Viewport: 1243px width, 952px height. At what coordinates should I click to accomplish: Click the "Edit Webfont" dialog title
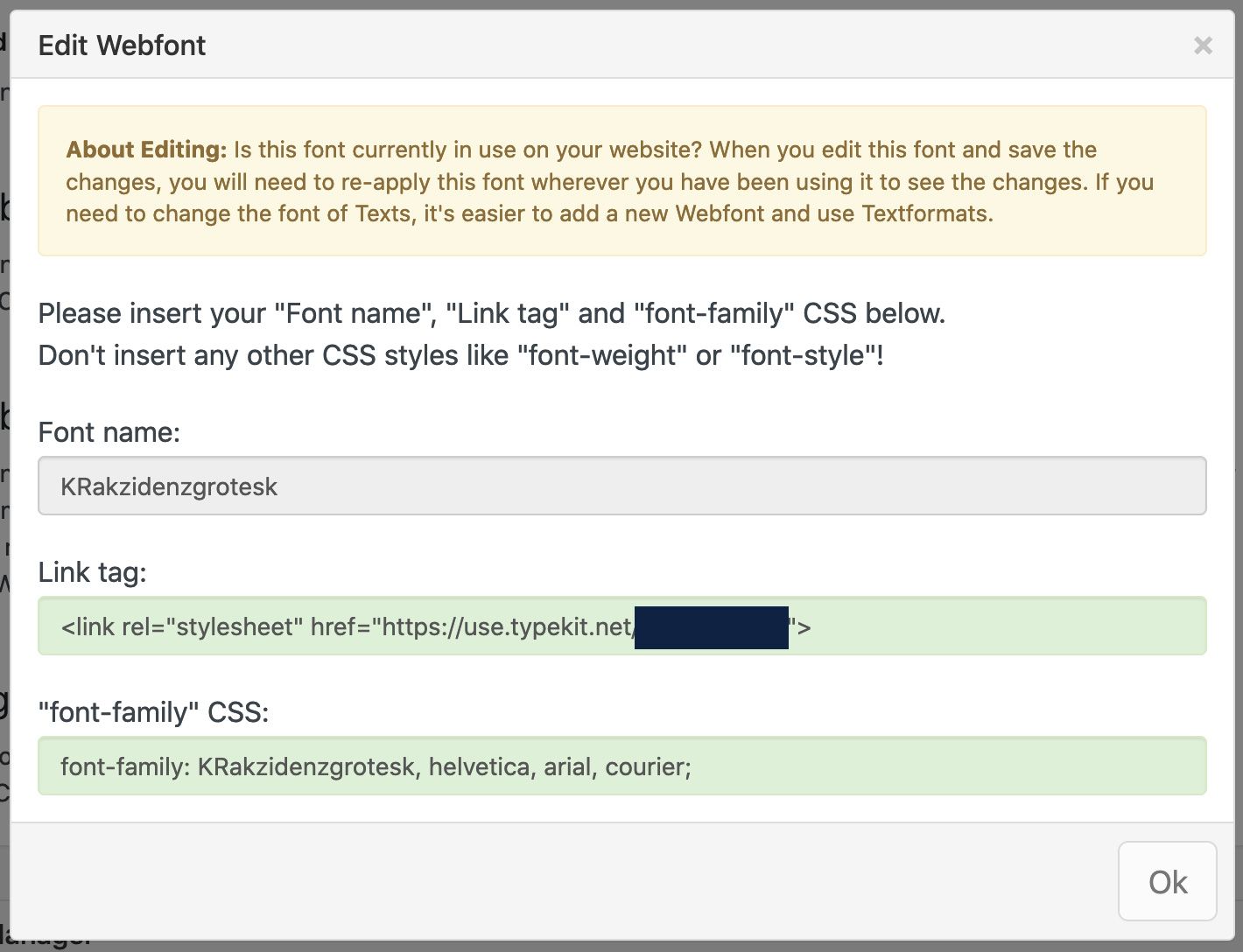click(x=122, y=45)
